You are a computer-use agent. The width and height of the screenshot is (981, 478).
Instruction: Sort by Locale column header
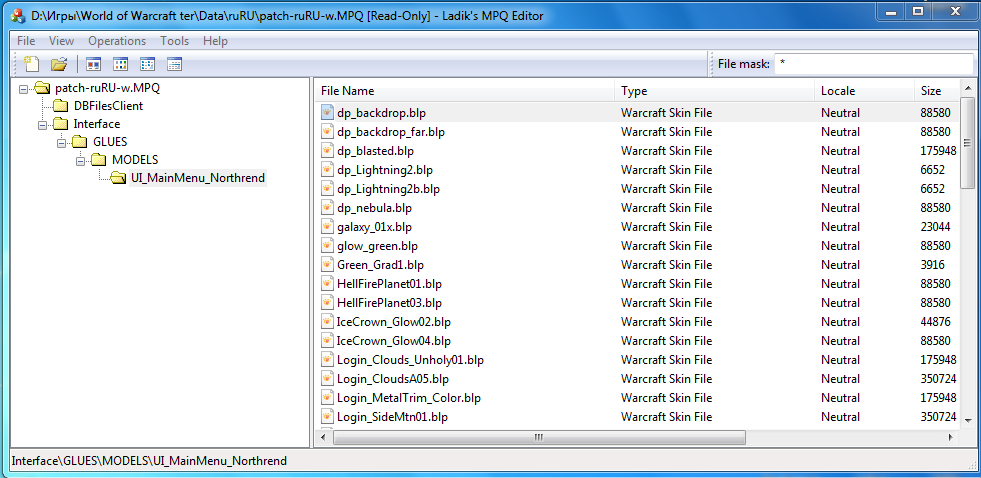(864, 91)
